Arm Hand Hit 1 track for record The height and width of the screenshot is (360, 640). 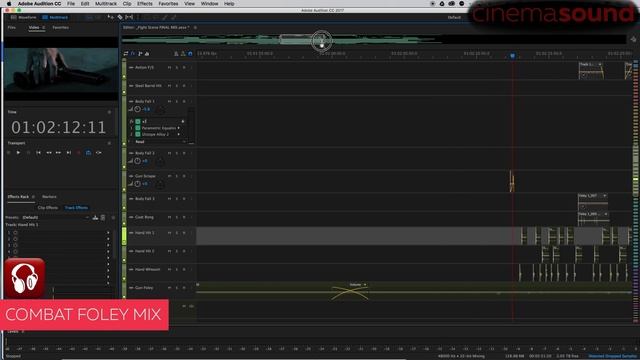point(184,233)
